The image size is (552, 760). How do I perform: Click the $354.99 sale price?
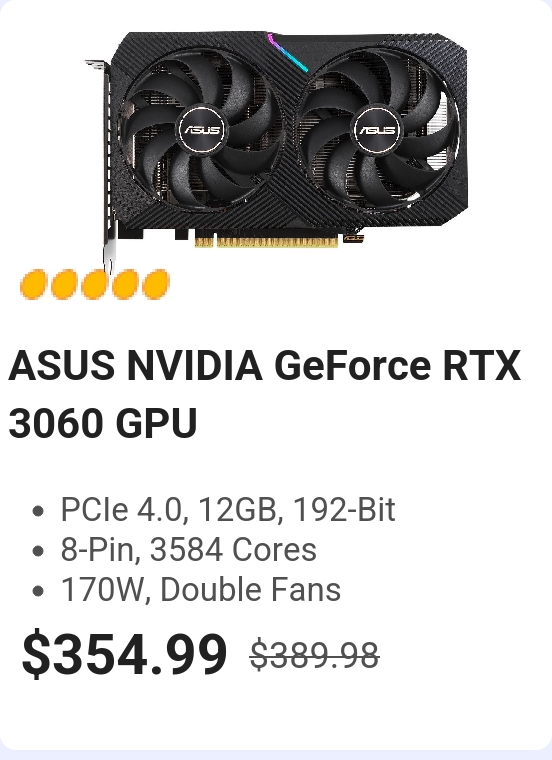click(125, 653)
